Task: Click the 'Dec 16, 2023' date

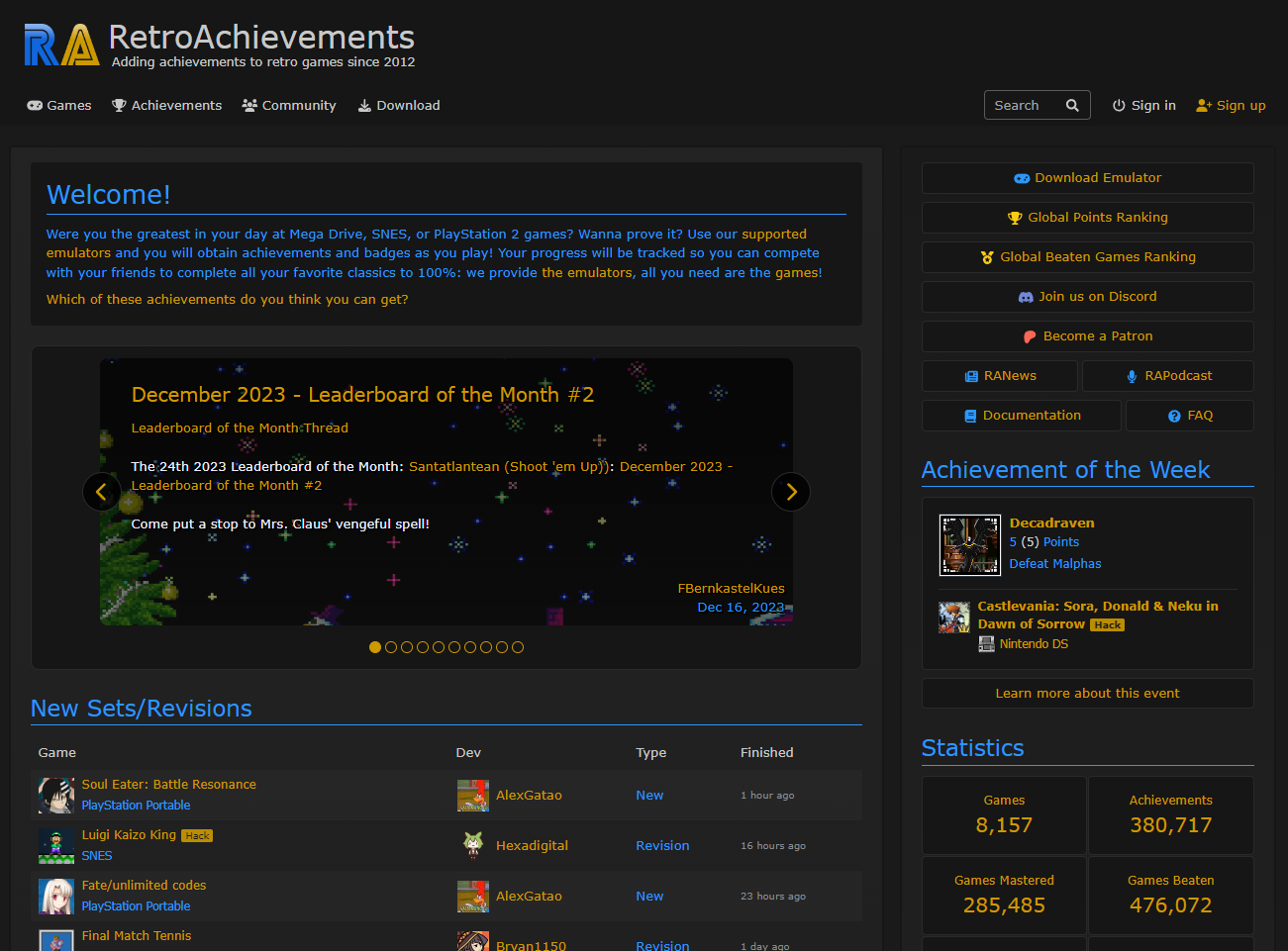Action: [741, 608]
